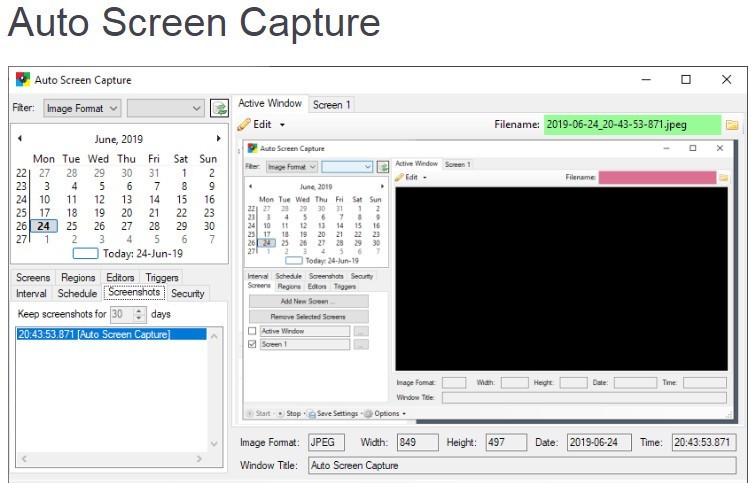Click the keep screenshots days number field
The image size is (755, 483).
(121, 314)
